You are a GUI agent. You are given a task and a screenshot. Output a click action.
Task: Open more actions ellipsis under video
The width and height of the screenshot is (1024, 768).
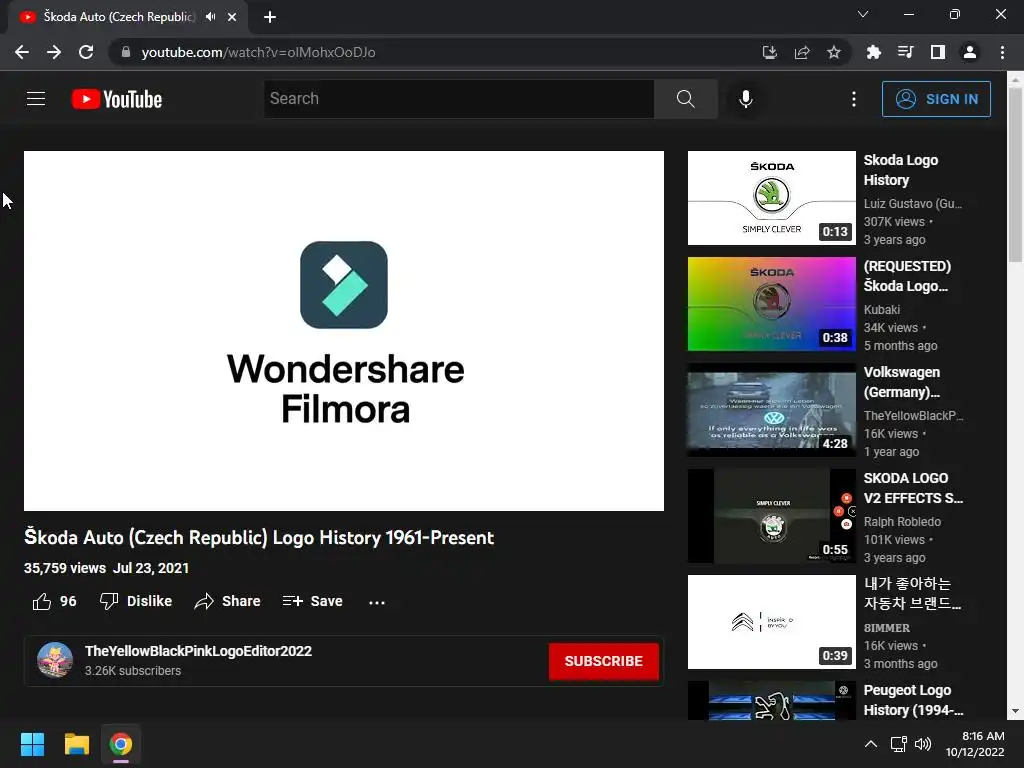377,602
